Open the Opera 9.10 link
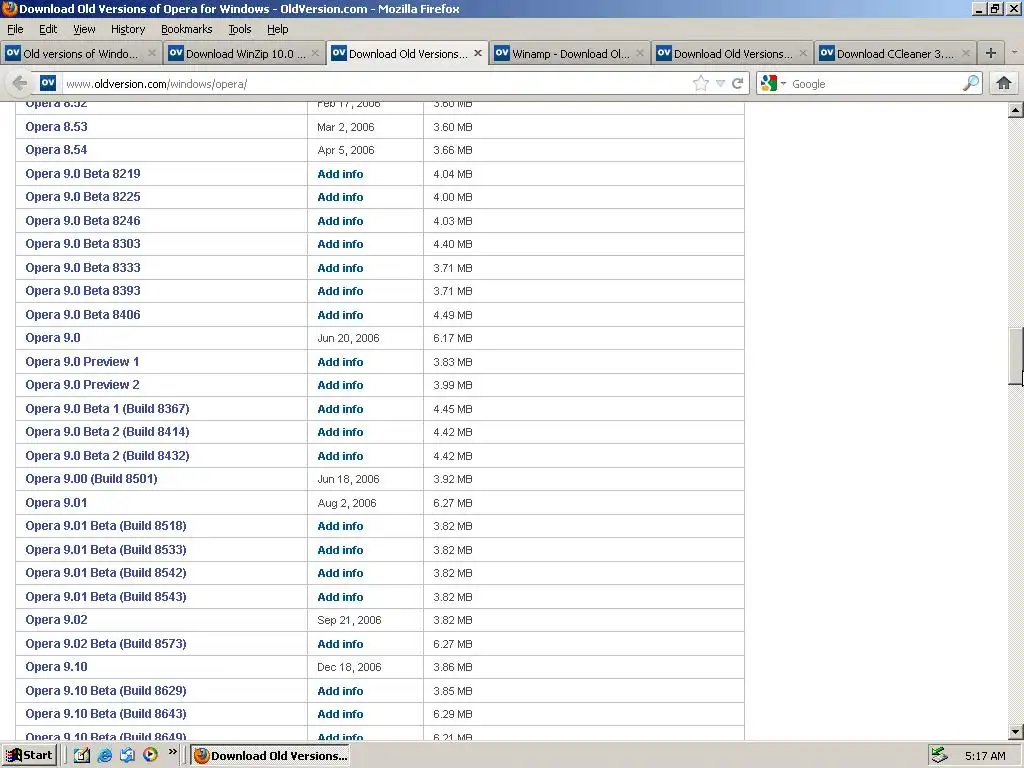This screenshot has height=768, width=1024. (x=56, y=667)
